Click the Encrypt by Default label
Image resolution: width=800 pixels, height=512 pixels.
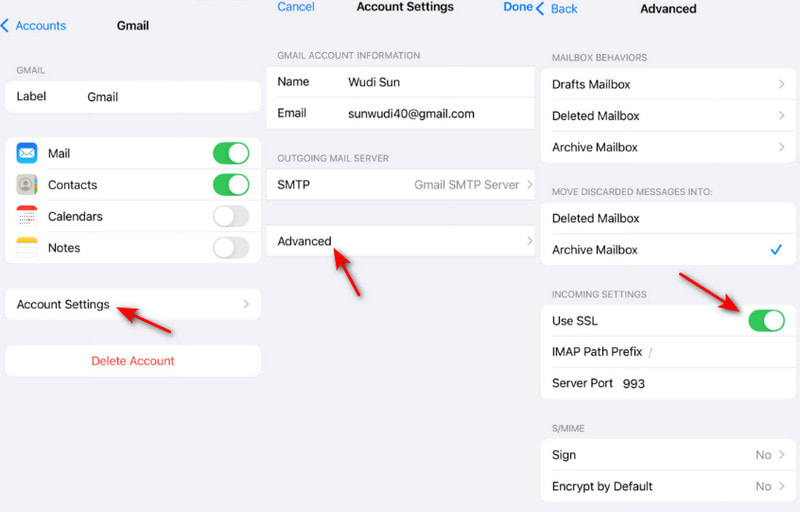click(x=602, y=487)
